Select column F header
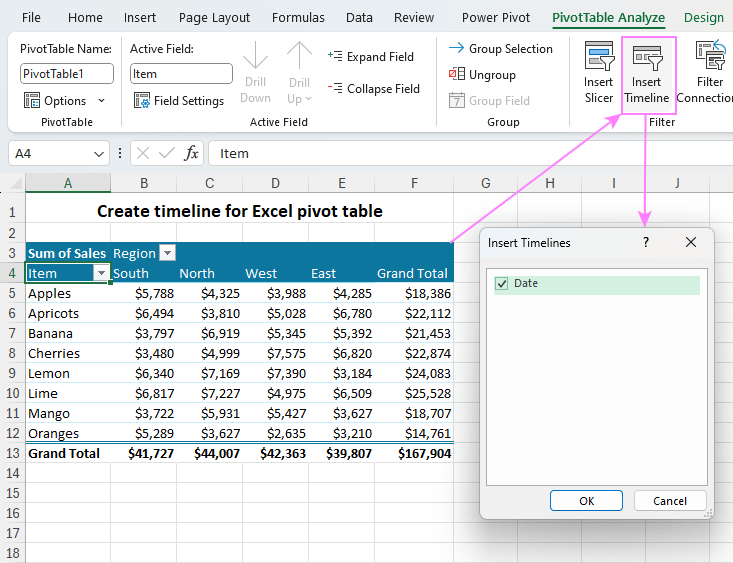The image size is (733, 563). [414, 183]
